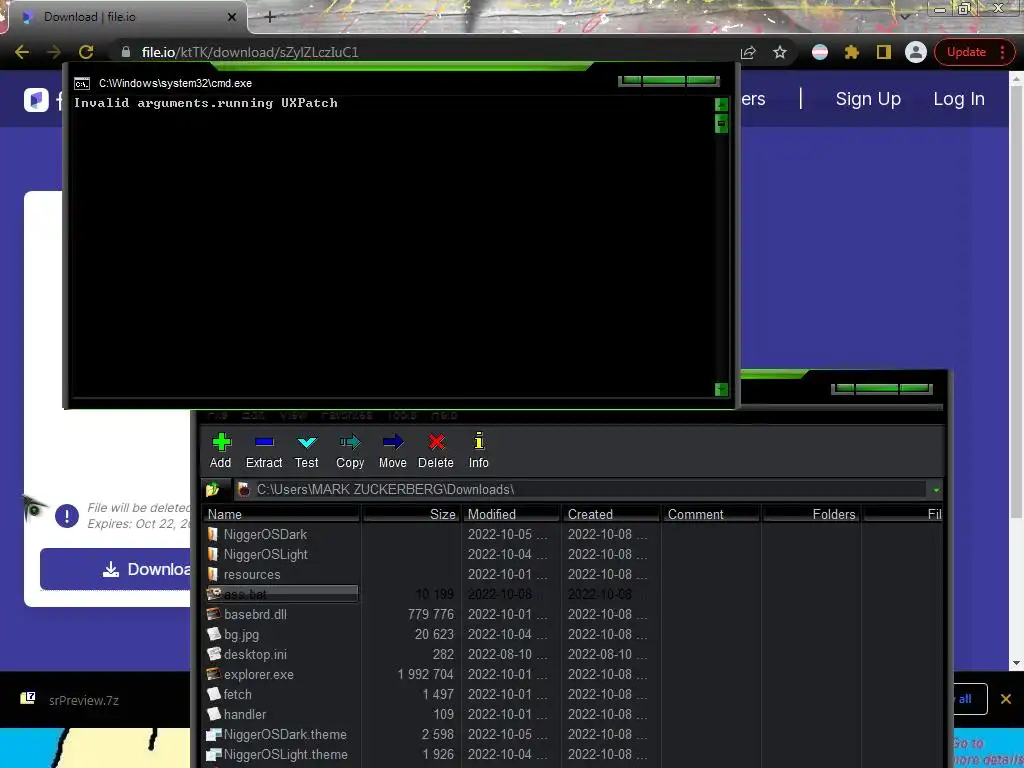Click the Comment column header

711,514
